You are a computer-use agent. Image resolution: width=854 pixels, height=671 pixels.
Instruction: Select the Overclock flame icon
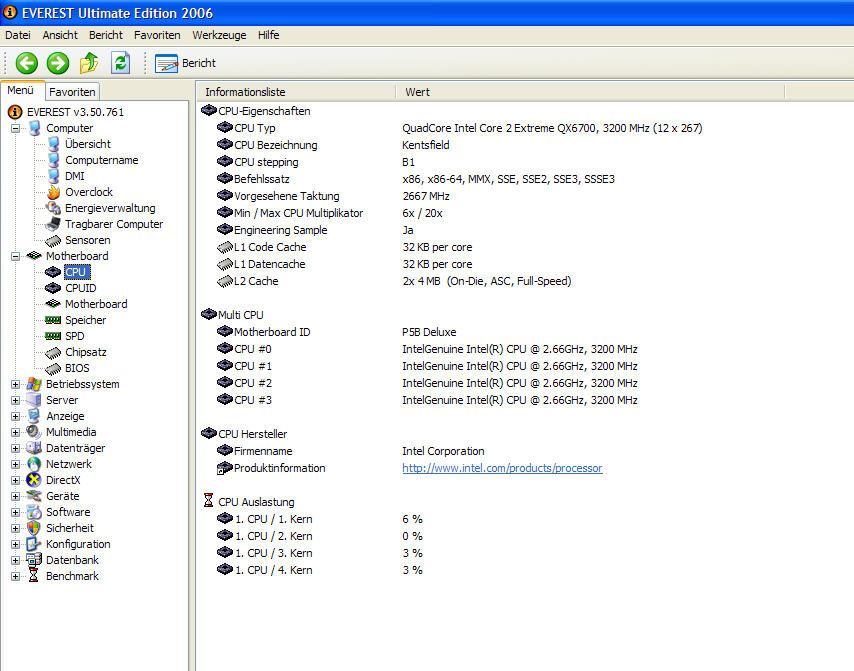(53, 192)
